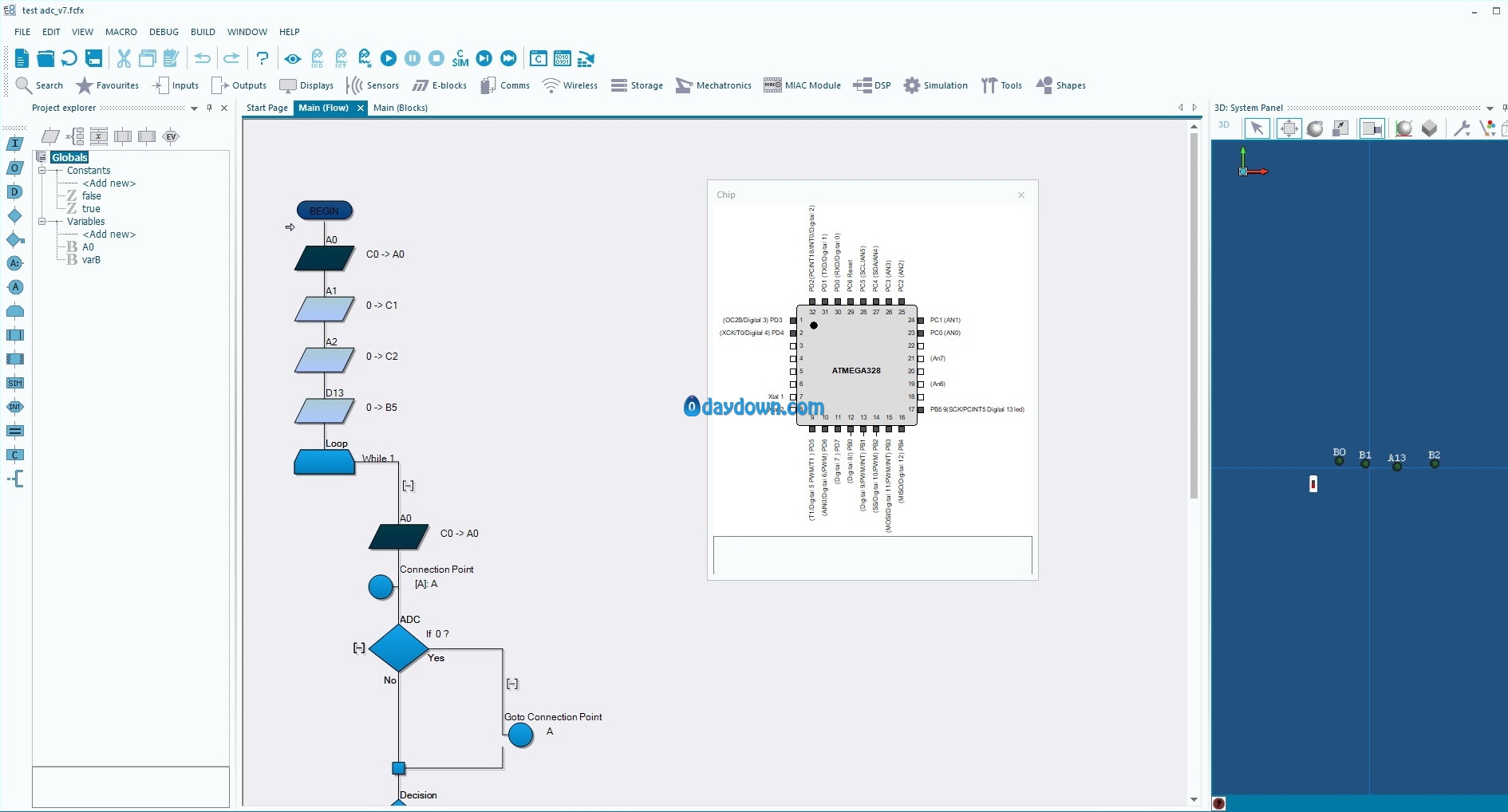Select Decision diamond in left toolbox

click(x=15, y=215)
